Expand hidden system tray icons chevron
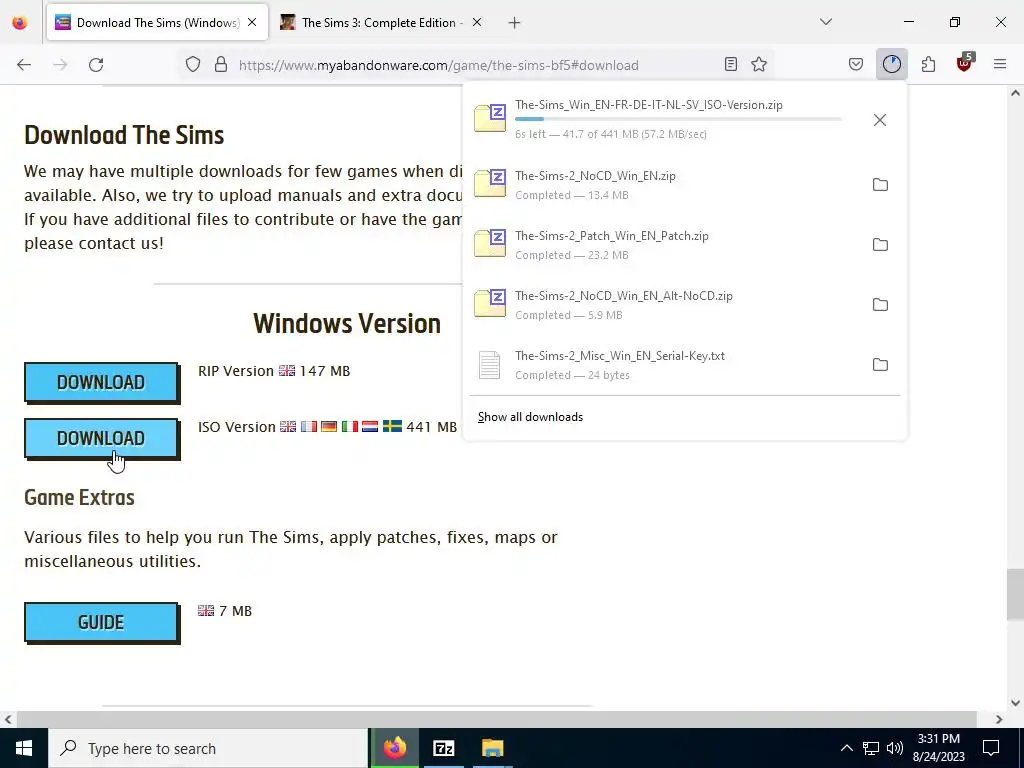This screenshot has width=1024, height=768. [846, 748]
